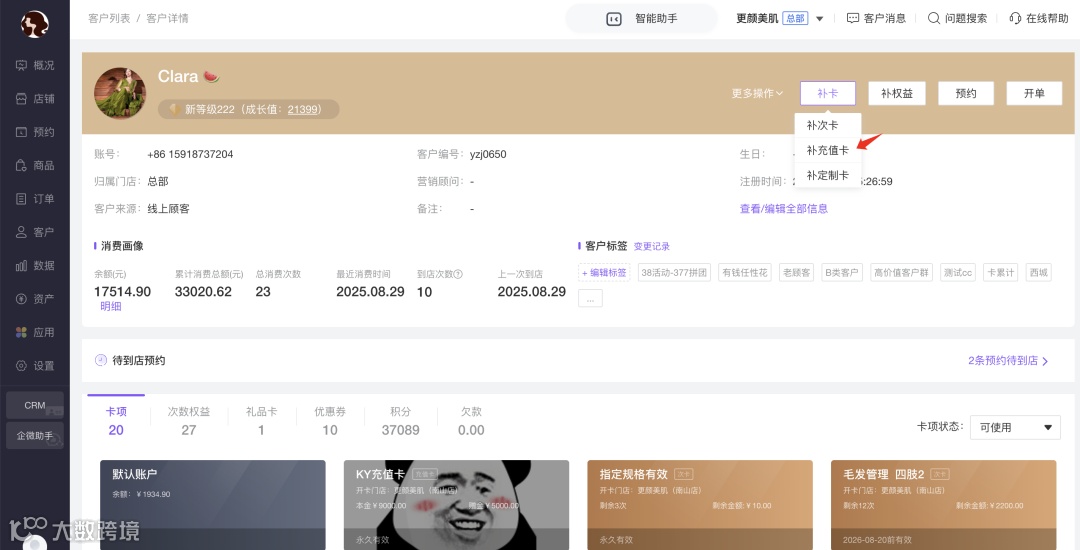1080x550 pixels.
Task: Open the 变更记录 link
Action: tap(652, 246)
